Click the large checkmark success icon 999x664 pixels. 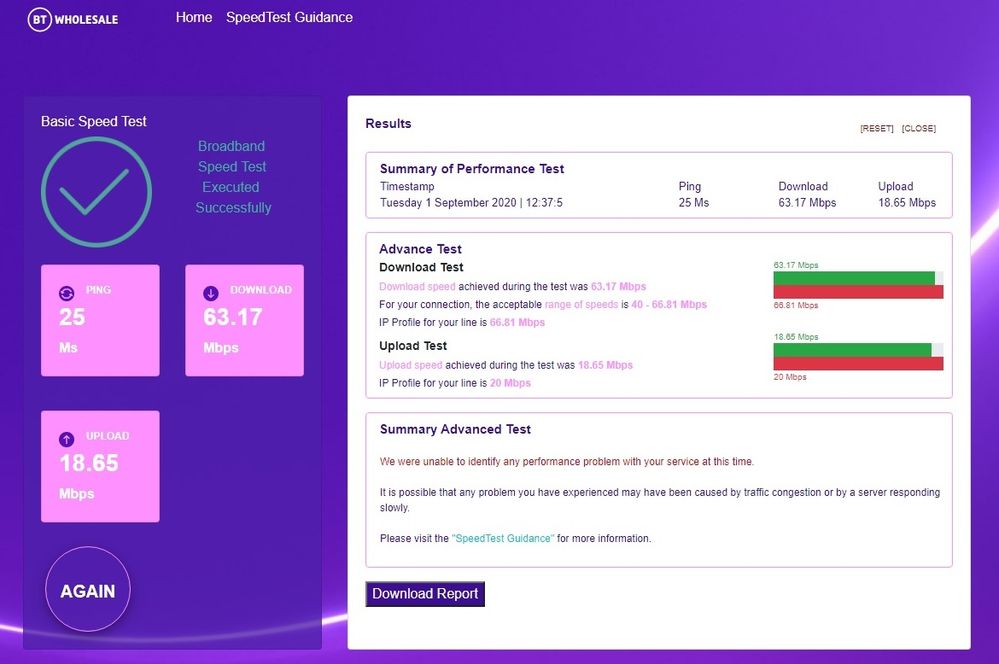tap(96, 191)
